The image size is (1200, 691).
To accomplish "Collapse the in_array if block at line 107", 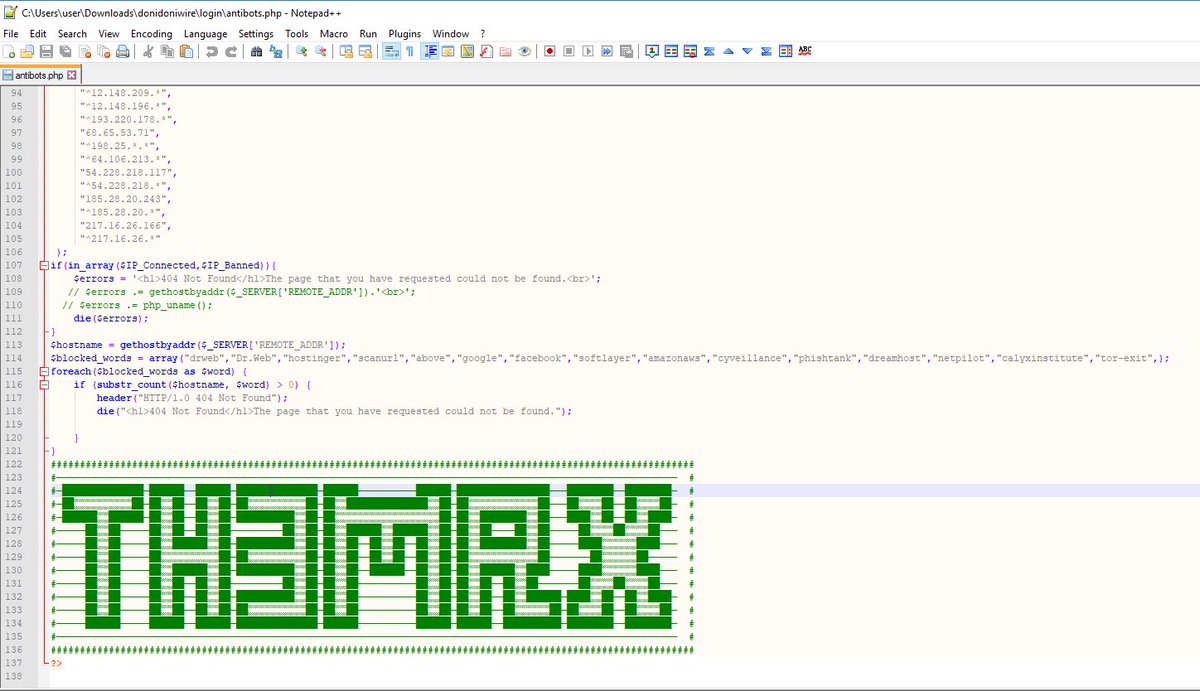I will [44, 265].
